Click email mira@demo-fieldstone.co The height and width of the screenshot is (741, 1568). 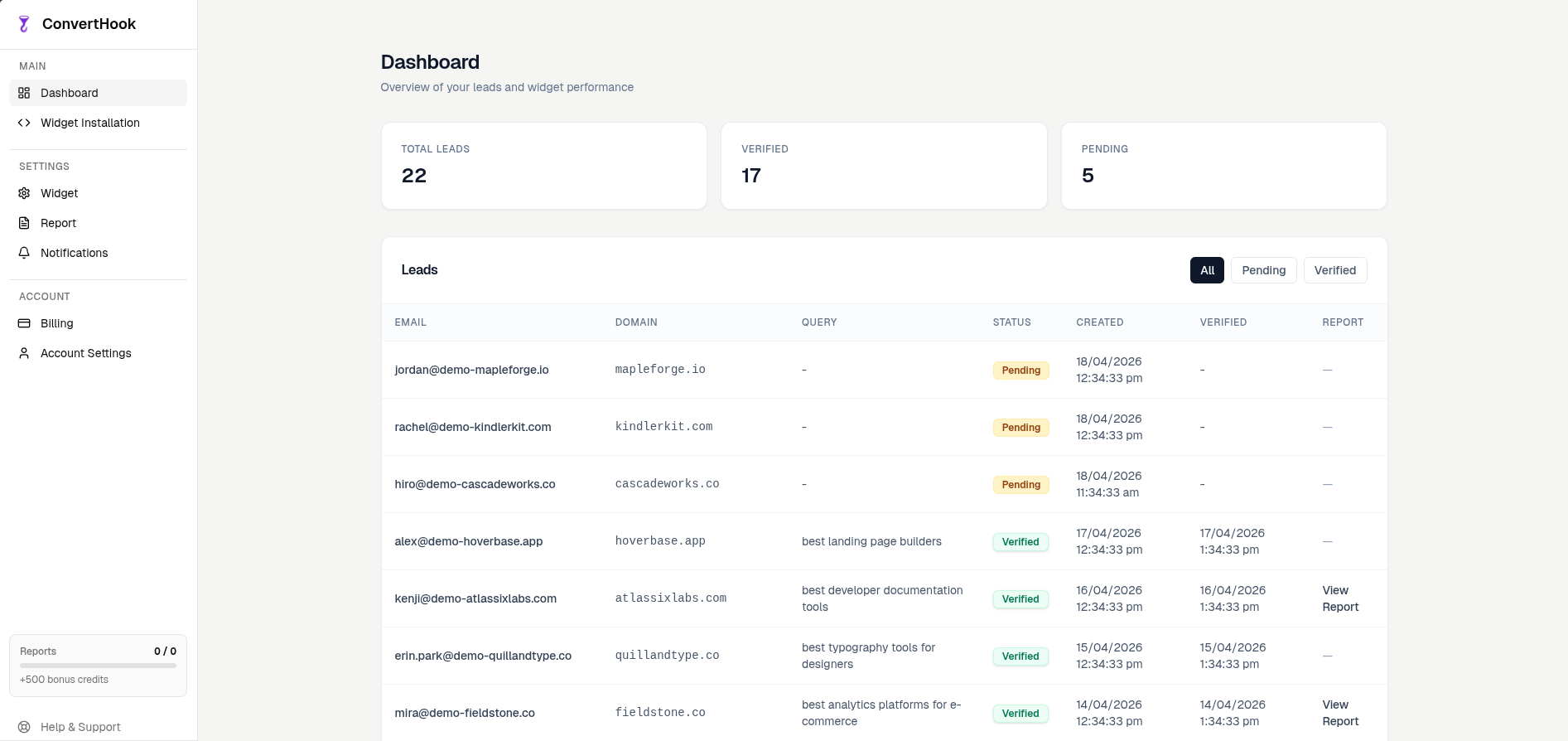pos(465,713)
